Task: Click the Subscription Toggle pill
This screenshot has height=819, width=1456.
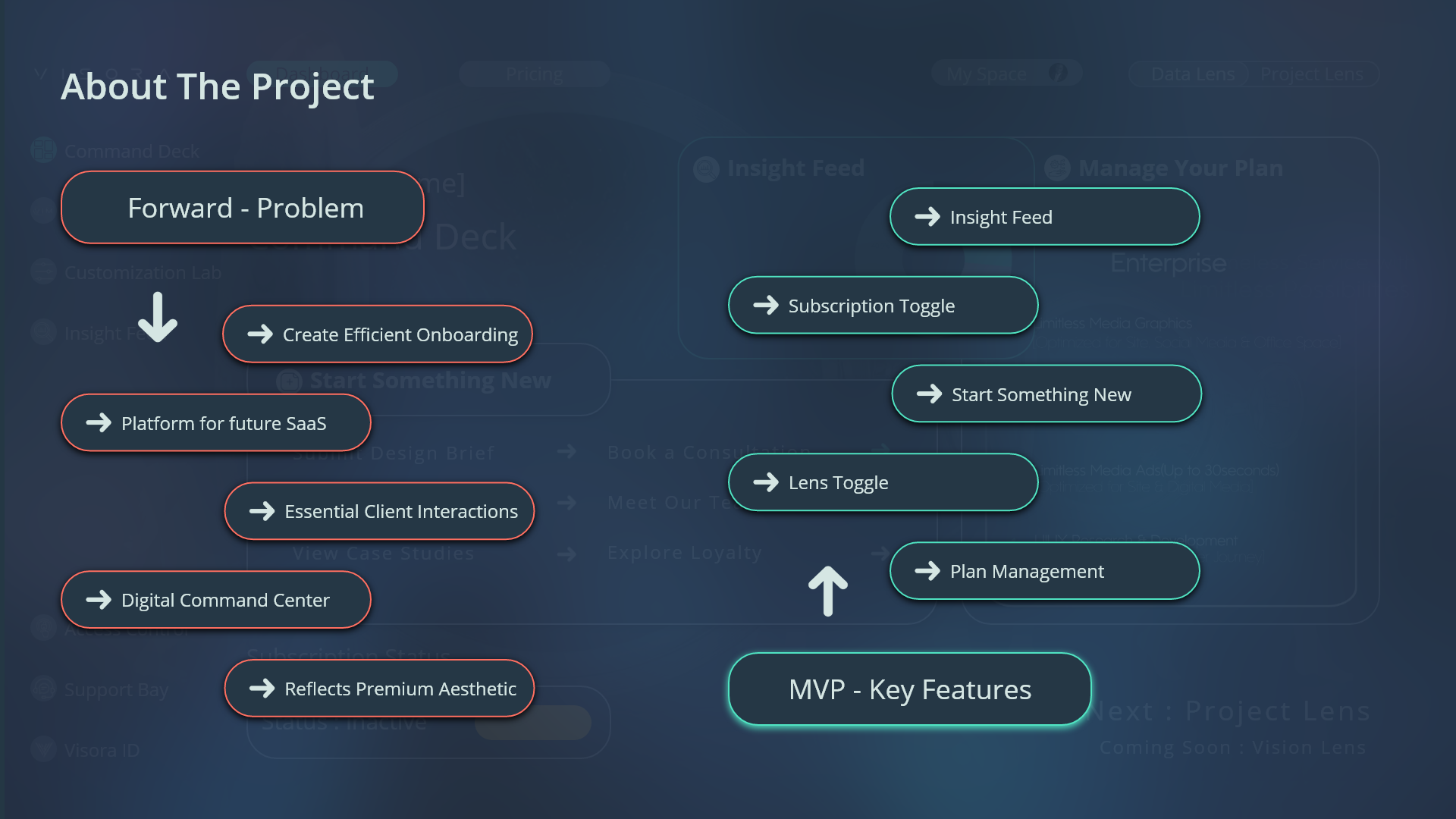Action: click(883, 306)
